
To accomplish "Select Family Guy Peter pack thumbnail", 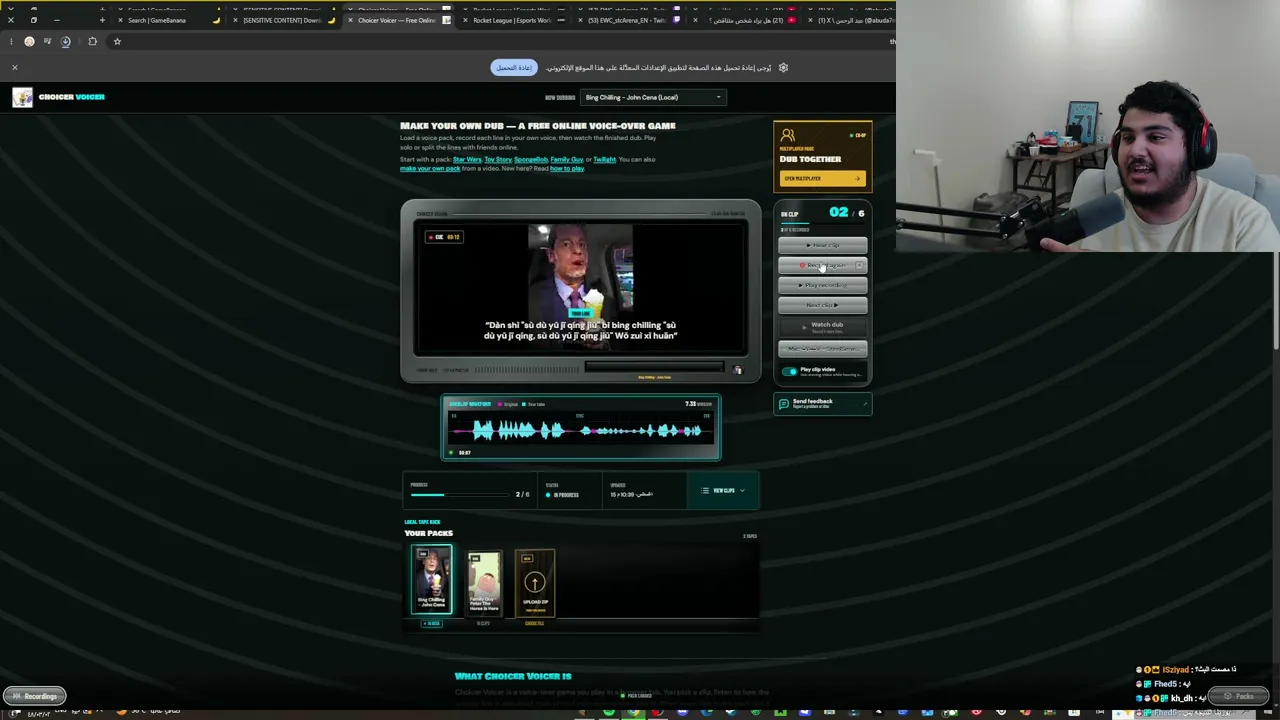I will (x=484, y=582).
